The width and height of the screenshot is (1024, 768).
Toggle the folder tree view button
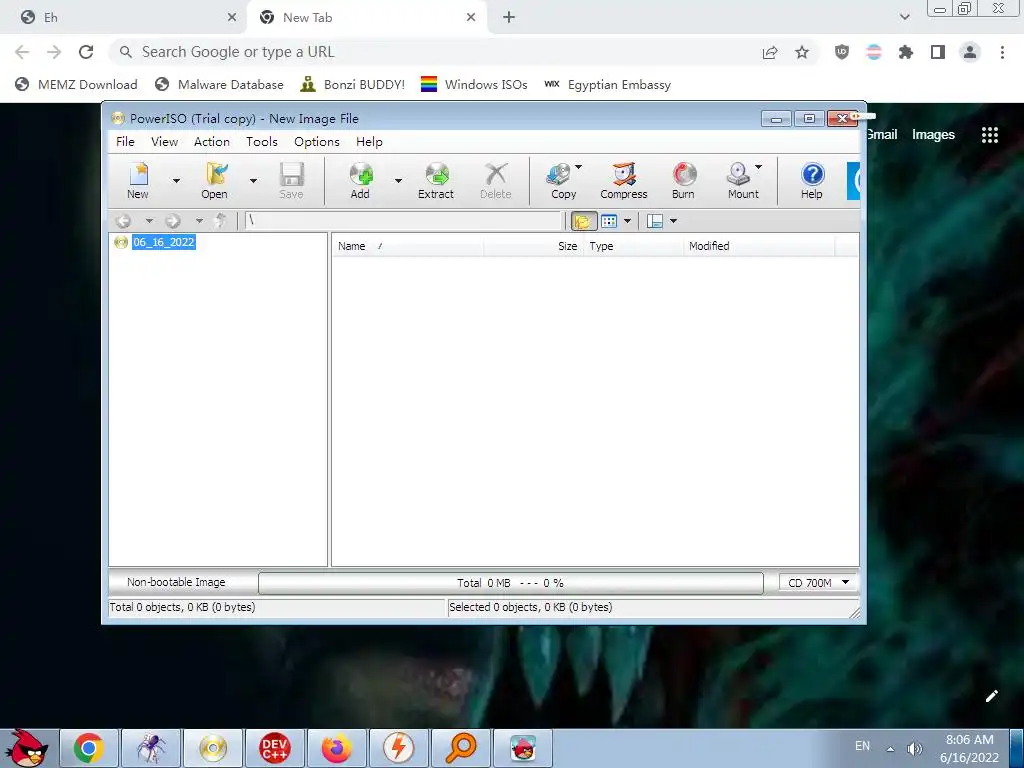583,221
